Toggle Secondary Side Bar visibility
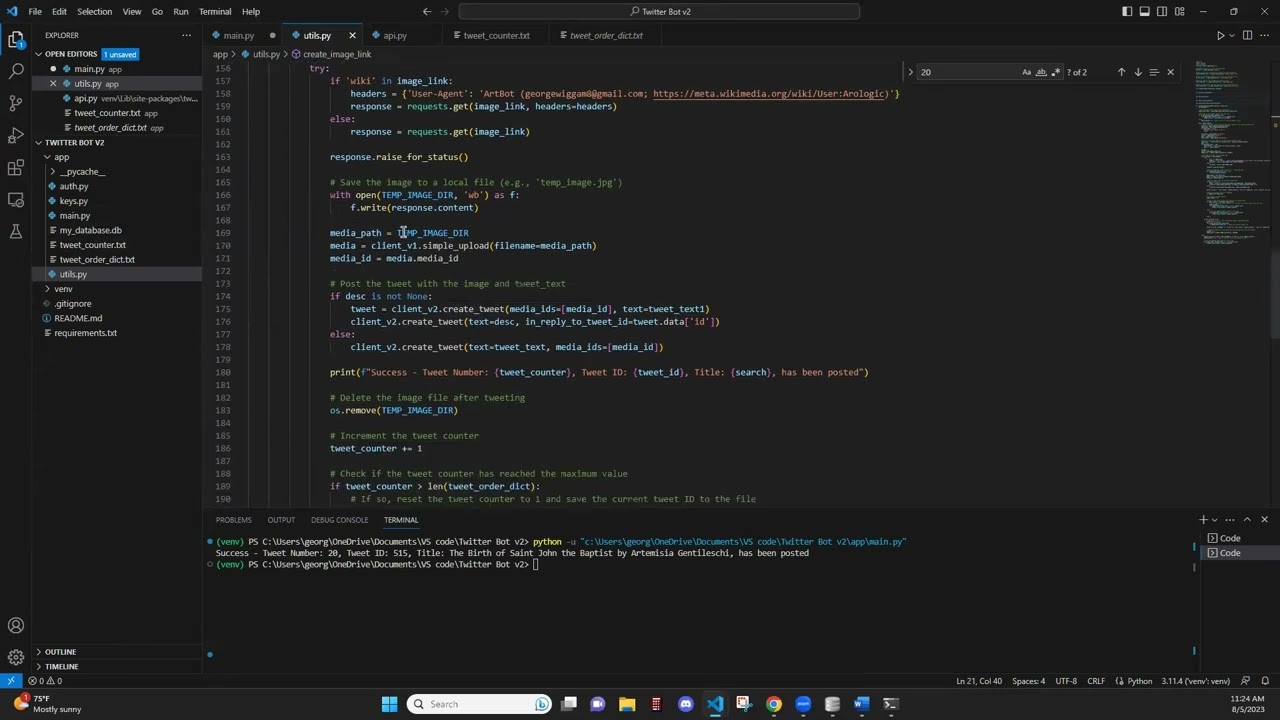1280x720 pixels. click(x=1162, y=12)
